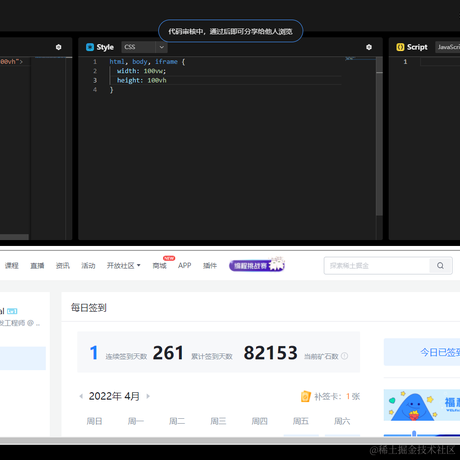Click the Markup panel horizontal scrollbar
Screen dimensions: 460x460
14,237
